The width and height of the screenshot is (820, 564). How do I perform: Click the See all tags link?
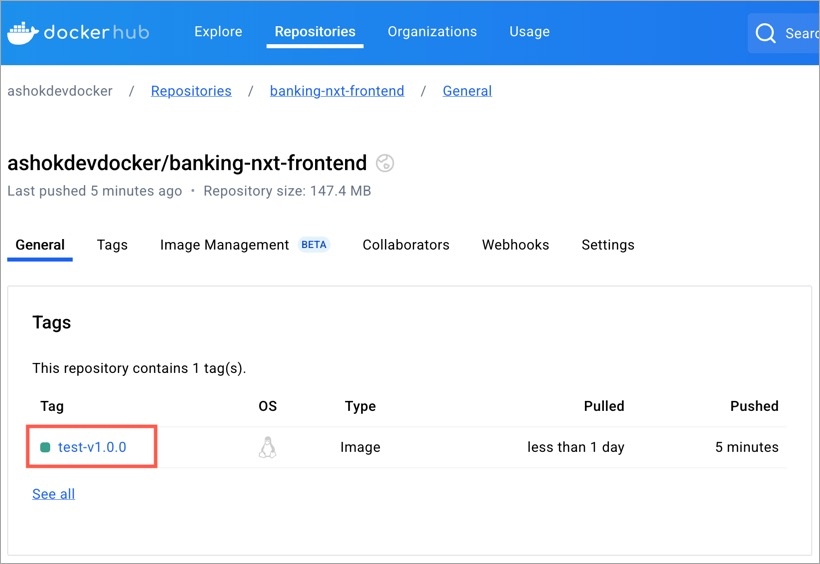(53, 494)
